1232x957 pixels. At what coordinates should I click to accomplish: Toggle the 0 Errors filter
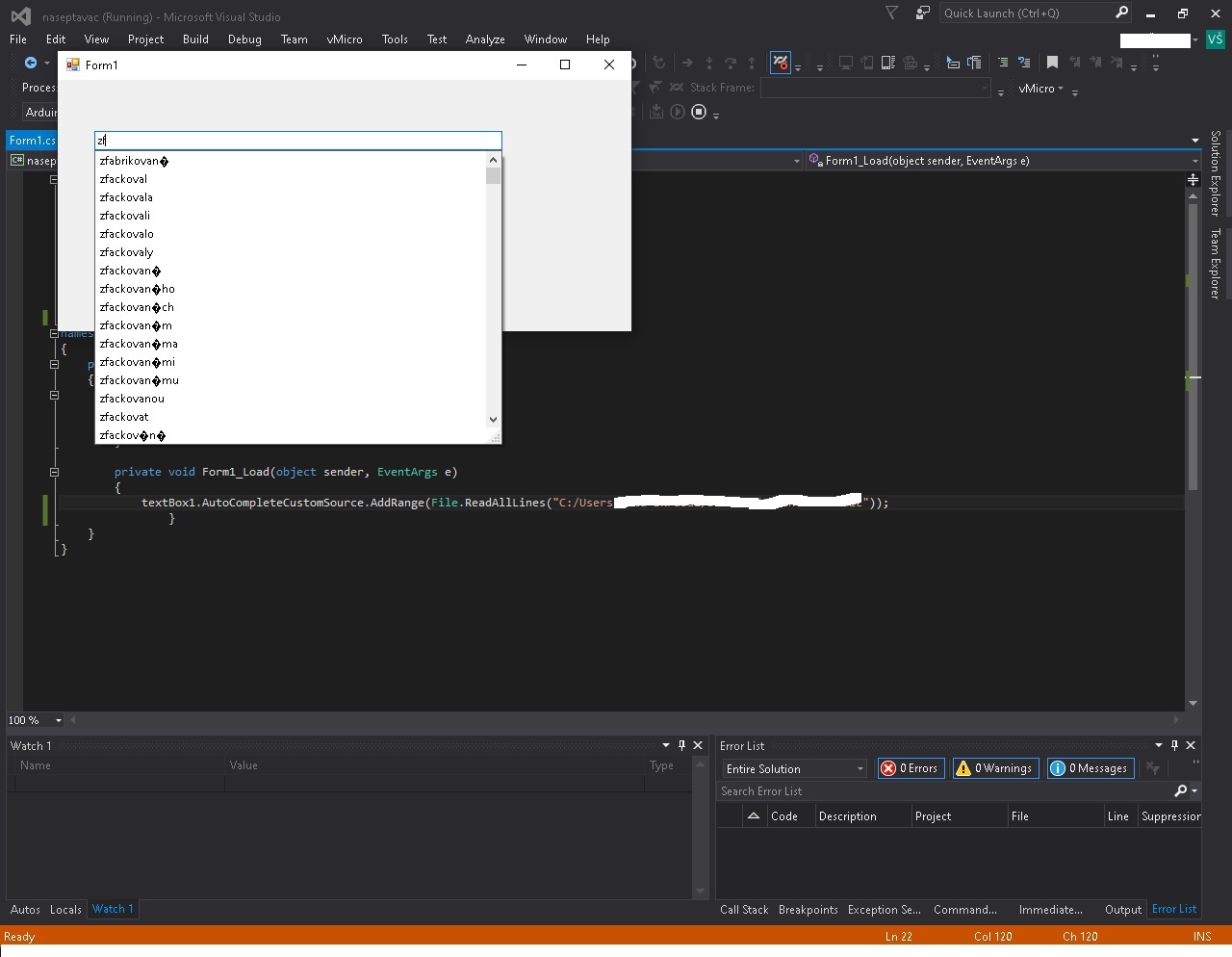click(x=910, y=768)
